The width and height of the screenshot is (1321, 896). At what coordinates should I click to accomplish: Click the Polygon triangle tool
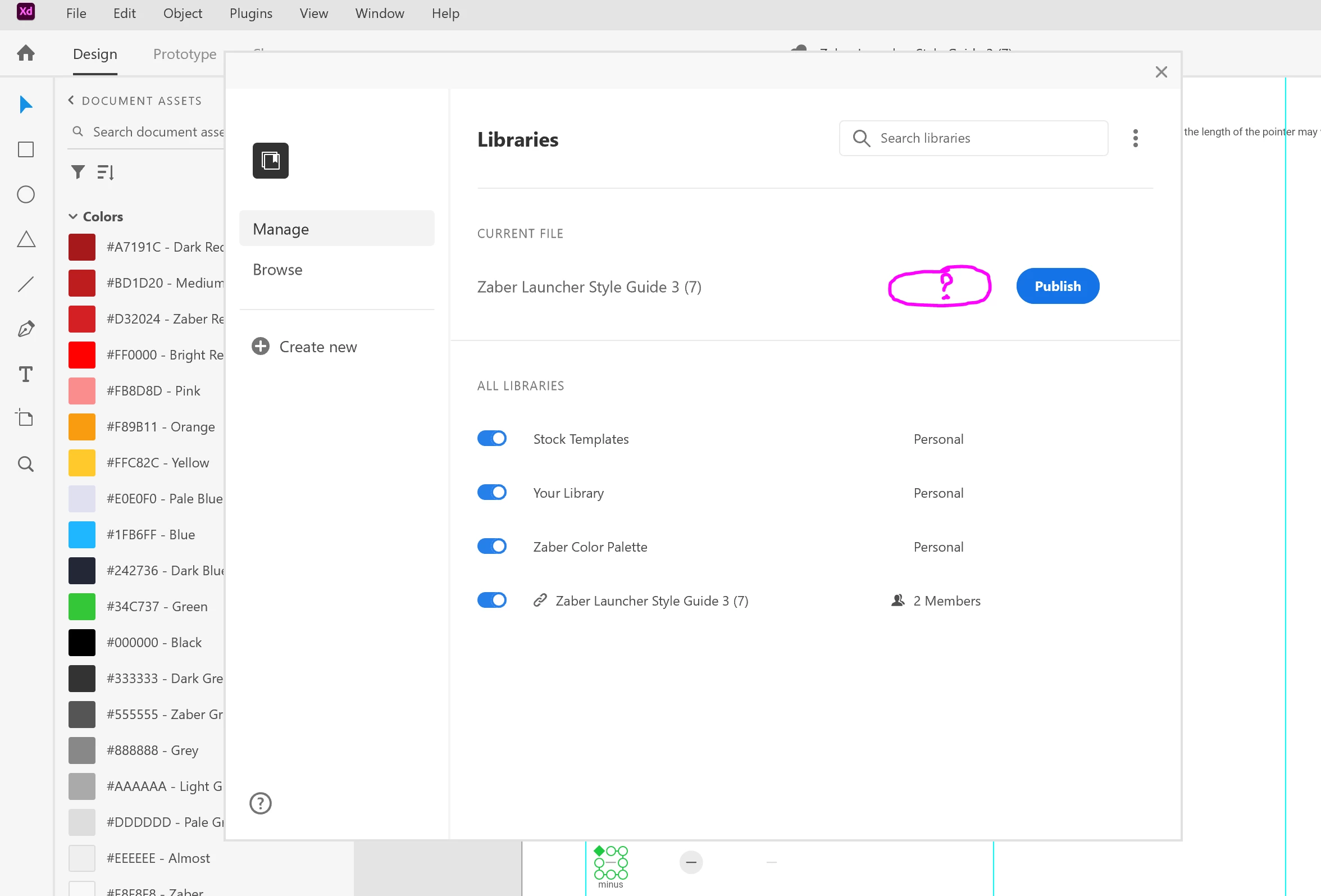tap(26, 239)
